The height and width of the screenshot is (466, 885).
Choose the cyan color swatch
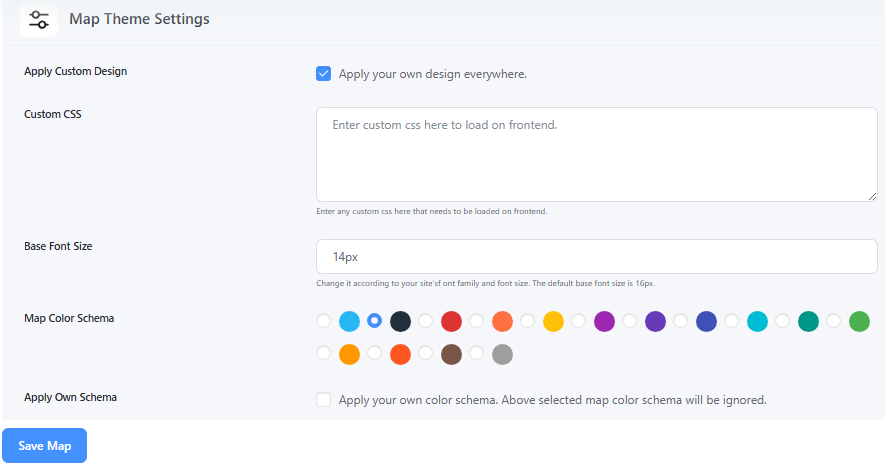pyautogui.click(x=757, y=321)
